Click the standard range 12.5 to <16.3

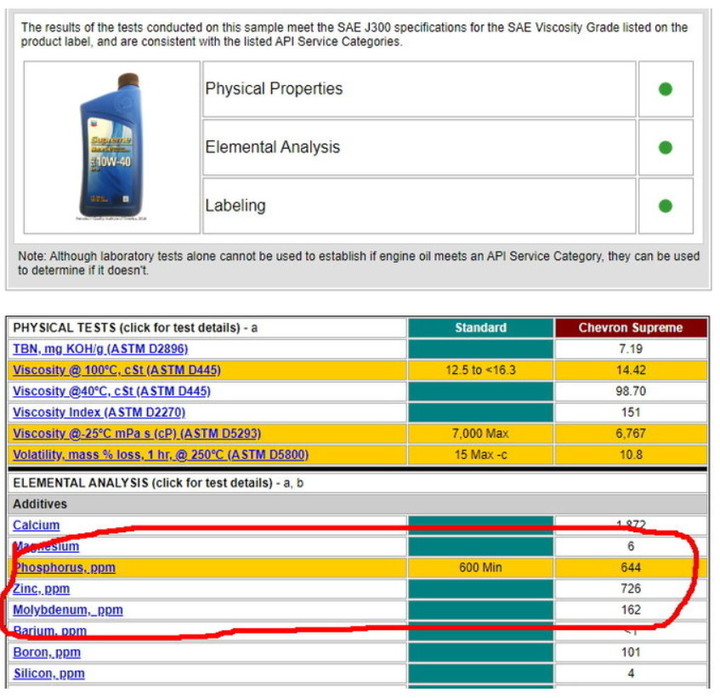(480, 370)
